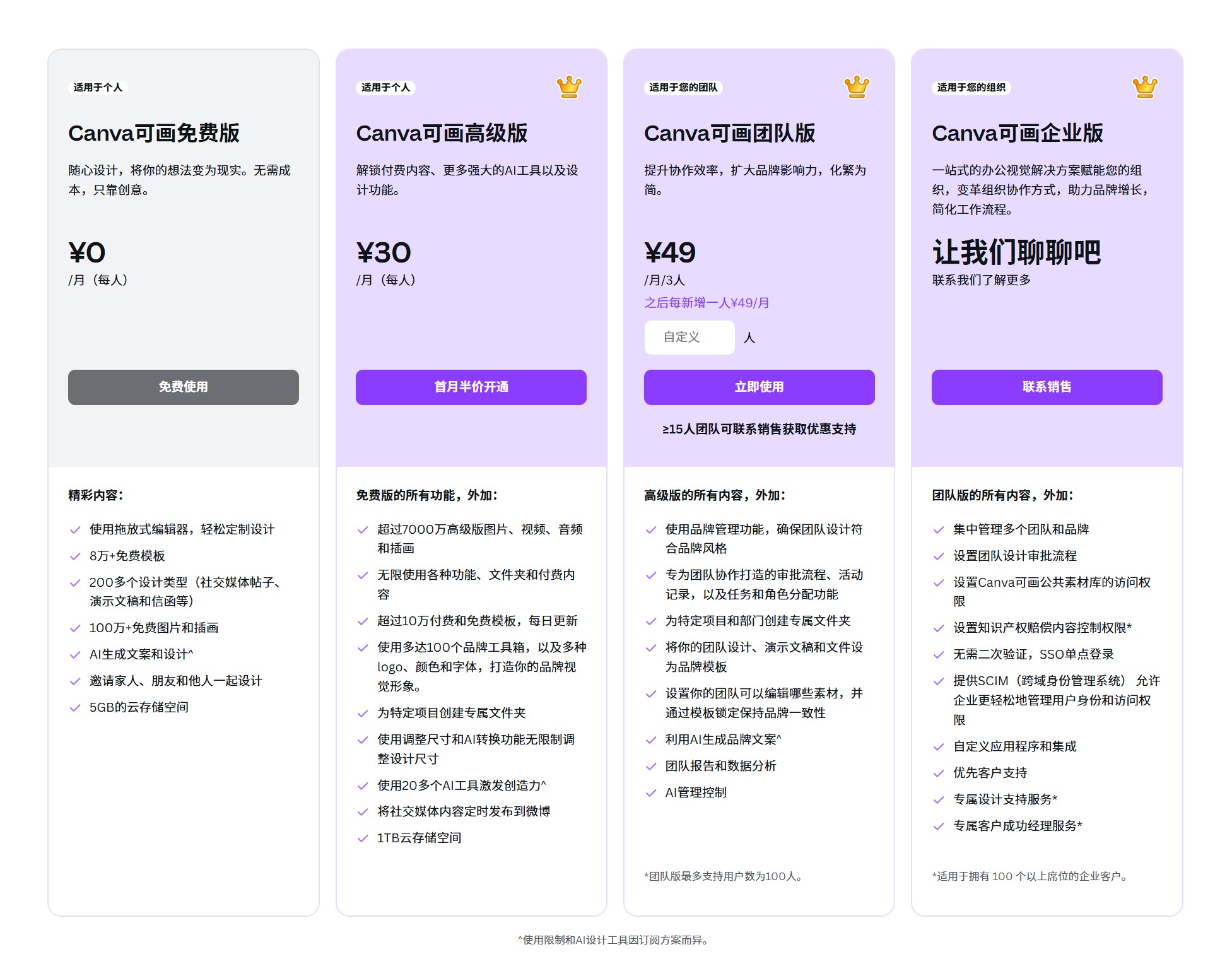Click the crown icon on the 企业版 card
The height and width of the screenshot is (959, 1232).
coord(1144,87)
